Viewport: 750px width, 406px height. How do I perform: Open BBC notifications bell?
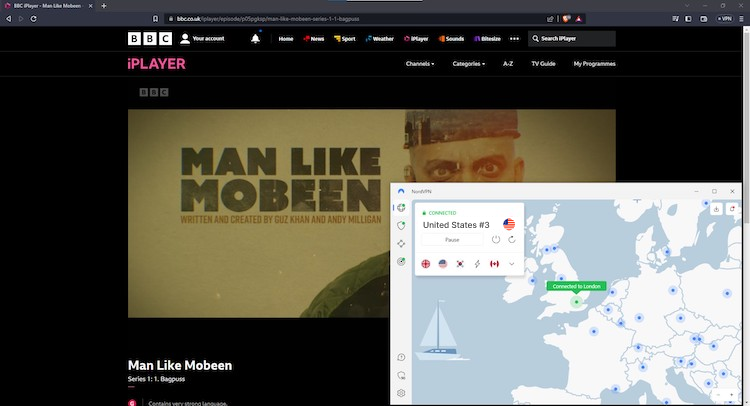[x=255, y=39]
